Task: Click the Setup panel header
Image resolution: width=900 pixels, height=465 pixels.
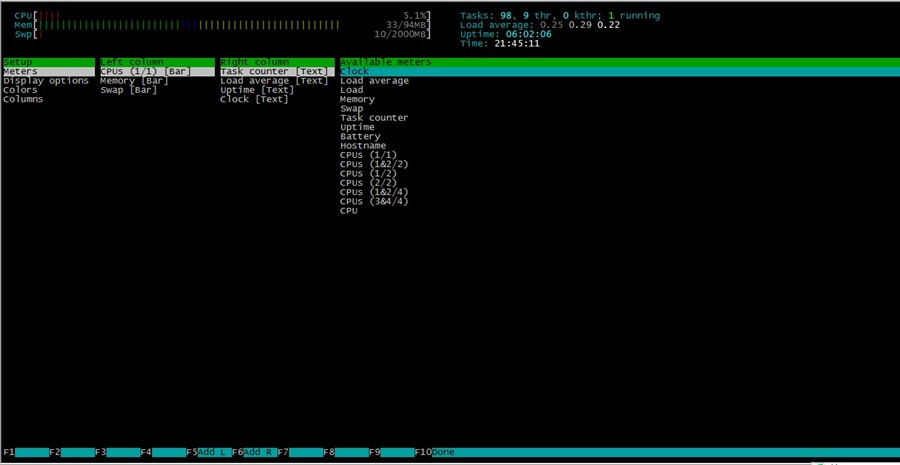Action: [49, 62]
